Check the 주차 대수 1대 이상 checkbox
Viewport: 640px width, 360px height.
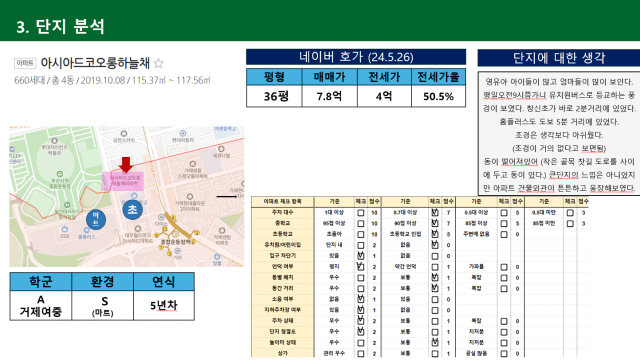click(361, 213)
